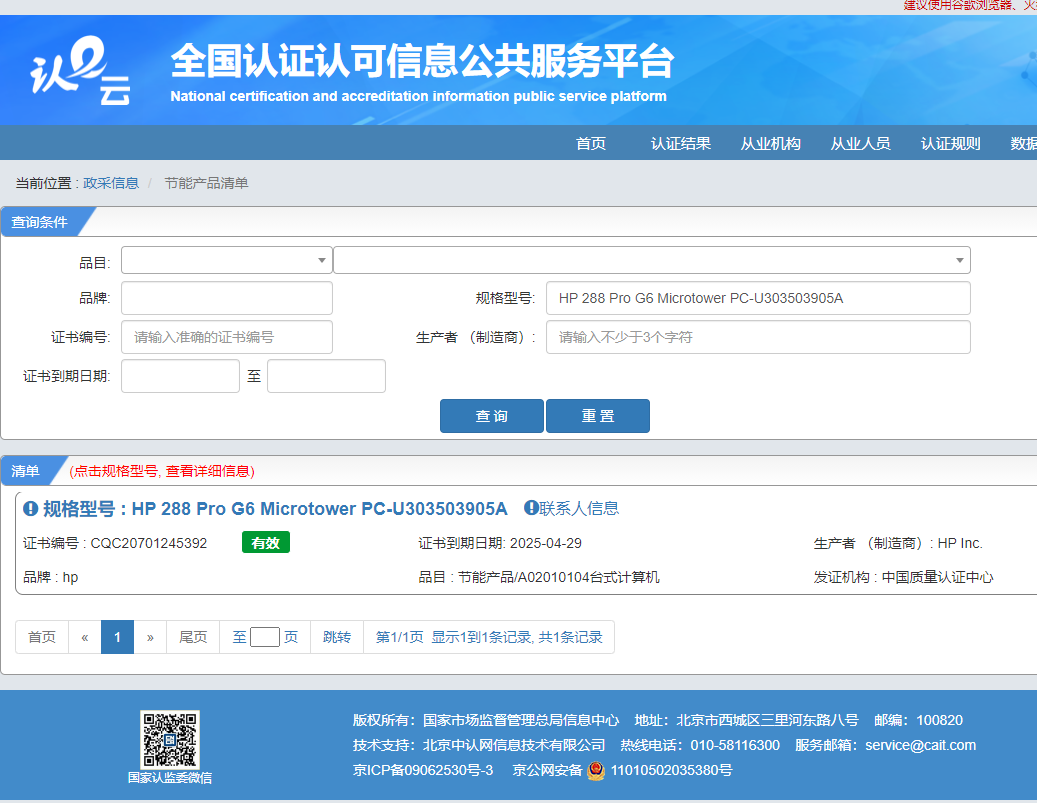
Task: Click the » next page button
Action: [x=150, y=637]
